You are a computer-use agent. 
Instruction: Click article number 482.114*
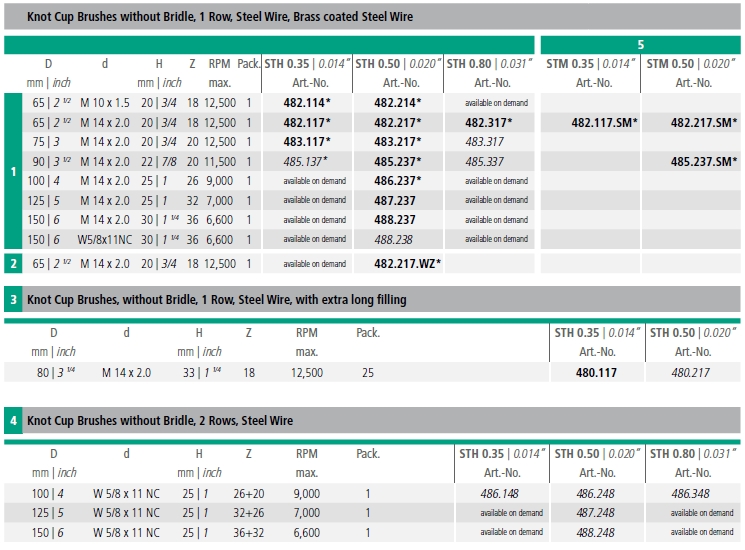(307, 103)
